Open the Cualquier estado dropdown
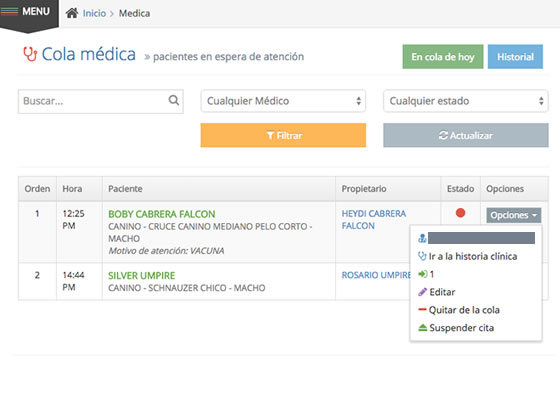Viewport: 560px width, 420px height. (466, 101)
